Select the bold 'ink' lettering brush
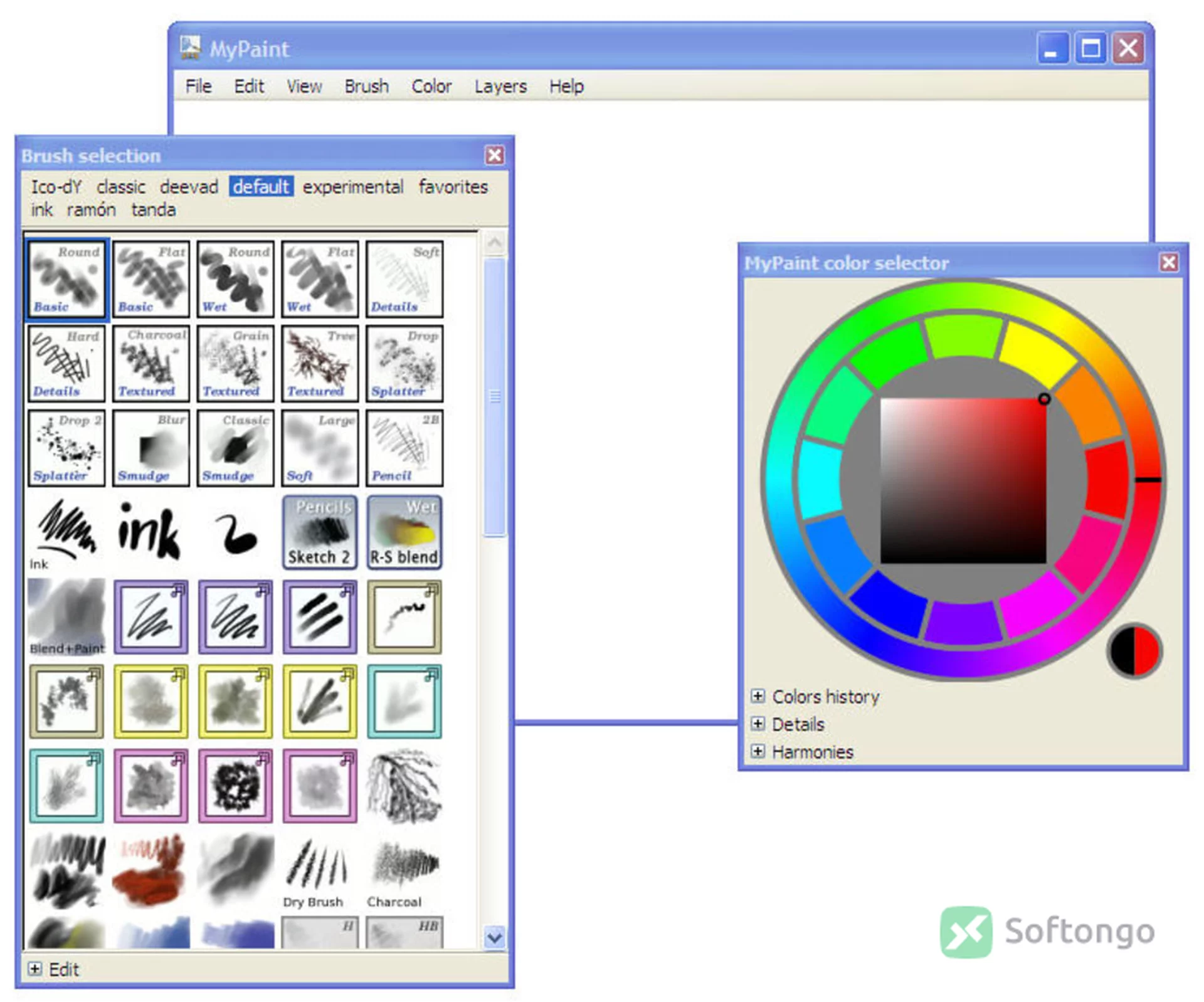 click(x=149, y=532)
